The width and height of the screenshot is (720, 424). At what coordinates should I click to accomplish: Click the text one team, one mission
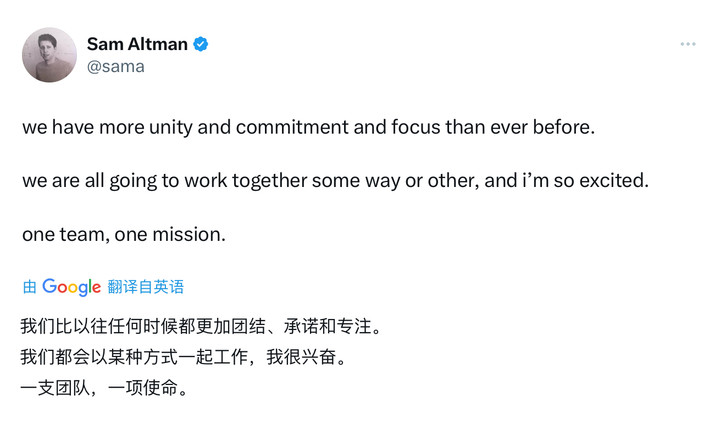tap(124, 234)
